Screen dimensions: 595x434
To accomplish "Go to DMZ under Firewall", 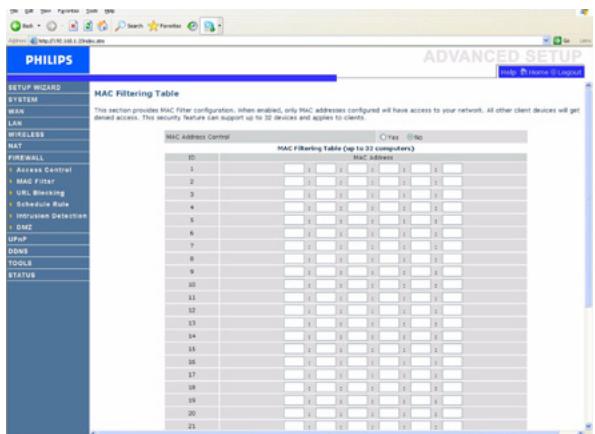I will click(x=24, y=227).
